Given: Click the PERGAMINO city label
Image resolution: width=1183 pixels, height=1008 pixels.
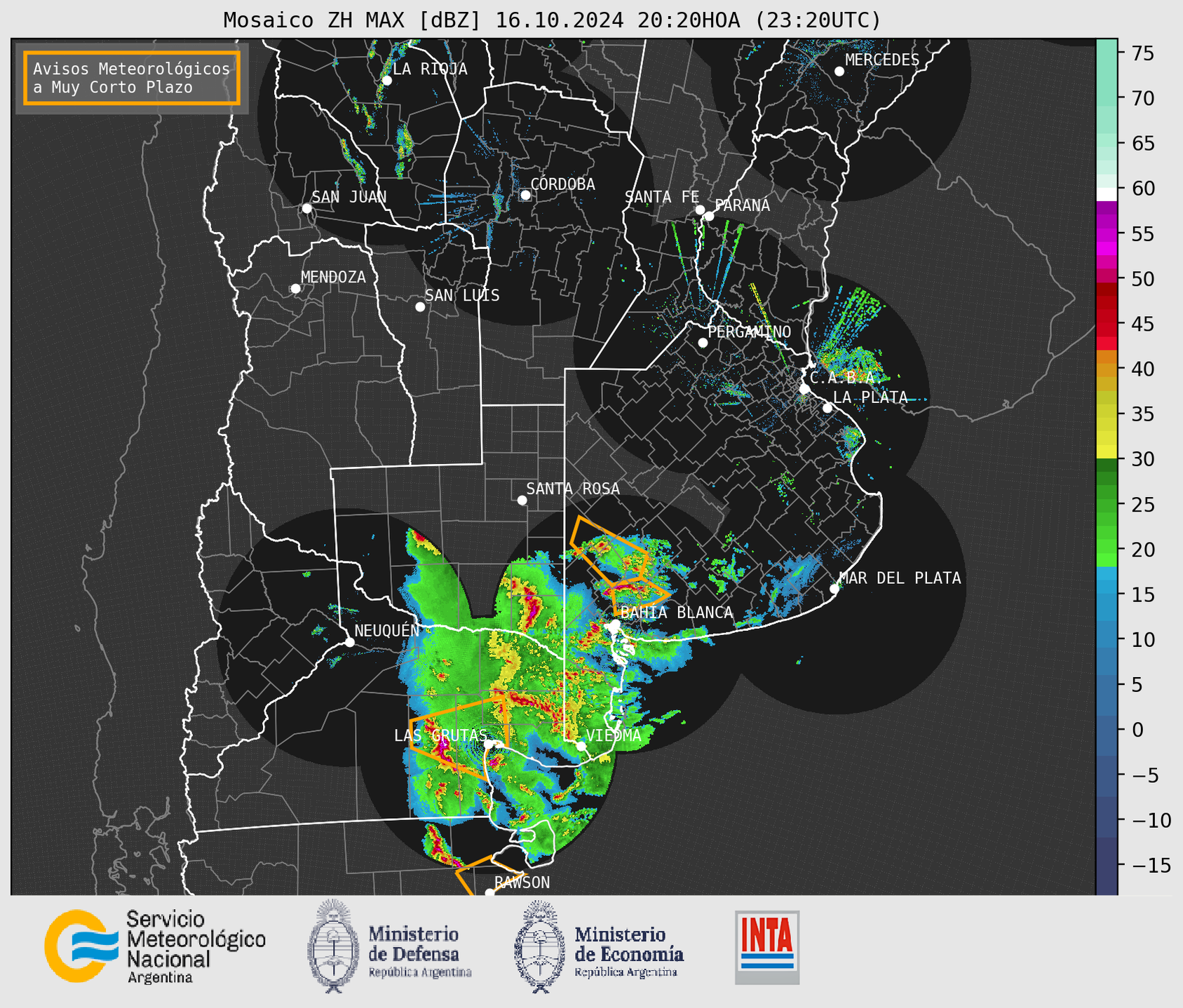Looking at the screenshot, I should (x=749, y=332).
